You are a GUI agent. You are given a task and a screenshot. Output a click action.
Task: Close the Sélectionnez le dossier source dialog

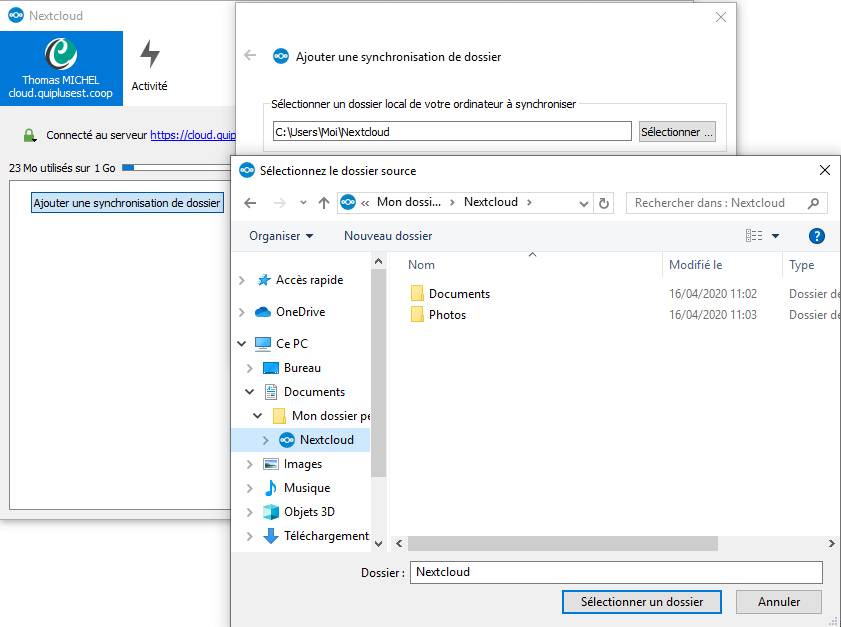click(x=825, y=171)
